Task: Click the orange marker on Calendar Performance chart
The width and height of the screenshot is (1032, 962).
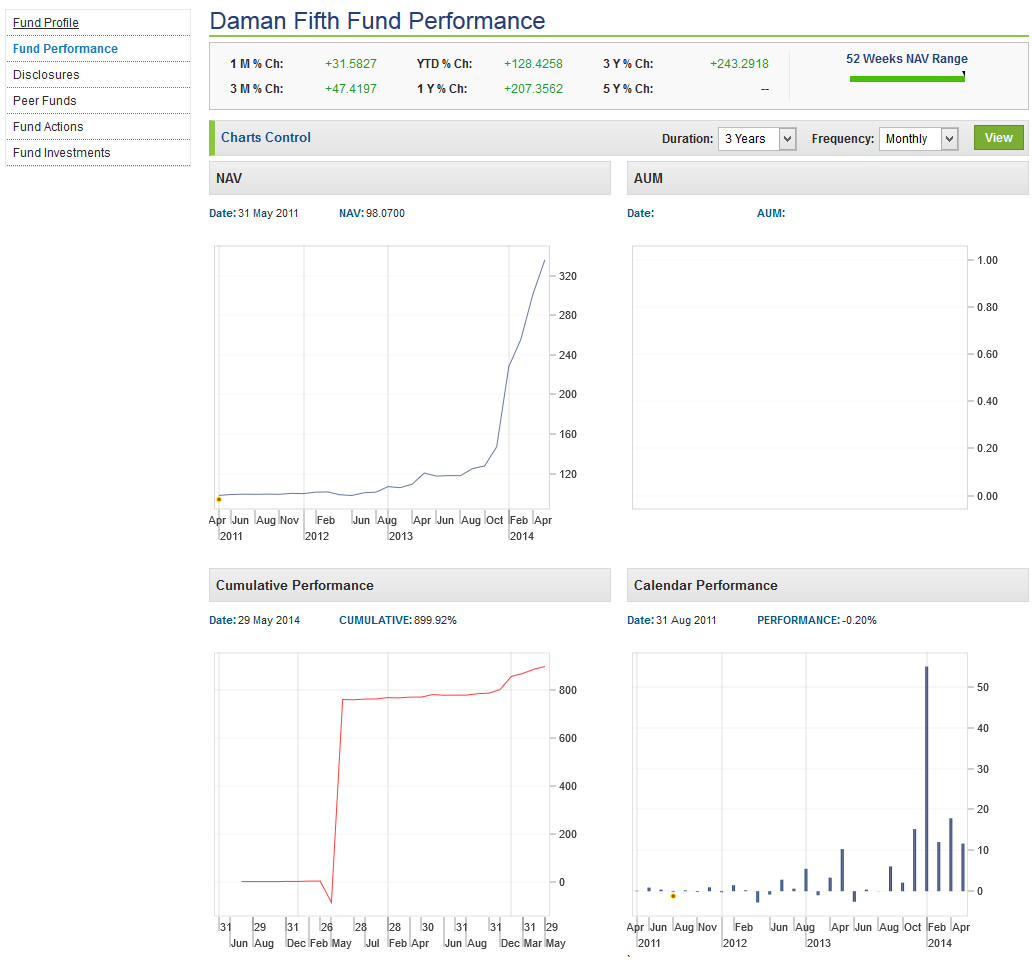Action: [673, 896]
